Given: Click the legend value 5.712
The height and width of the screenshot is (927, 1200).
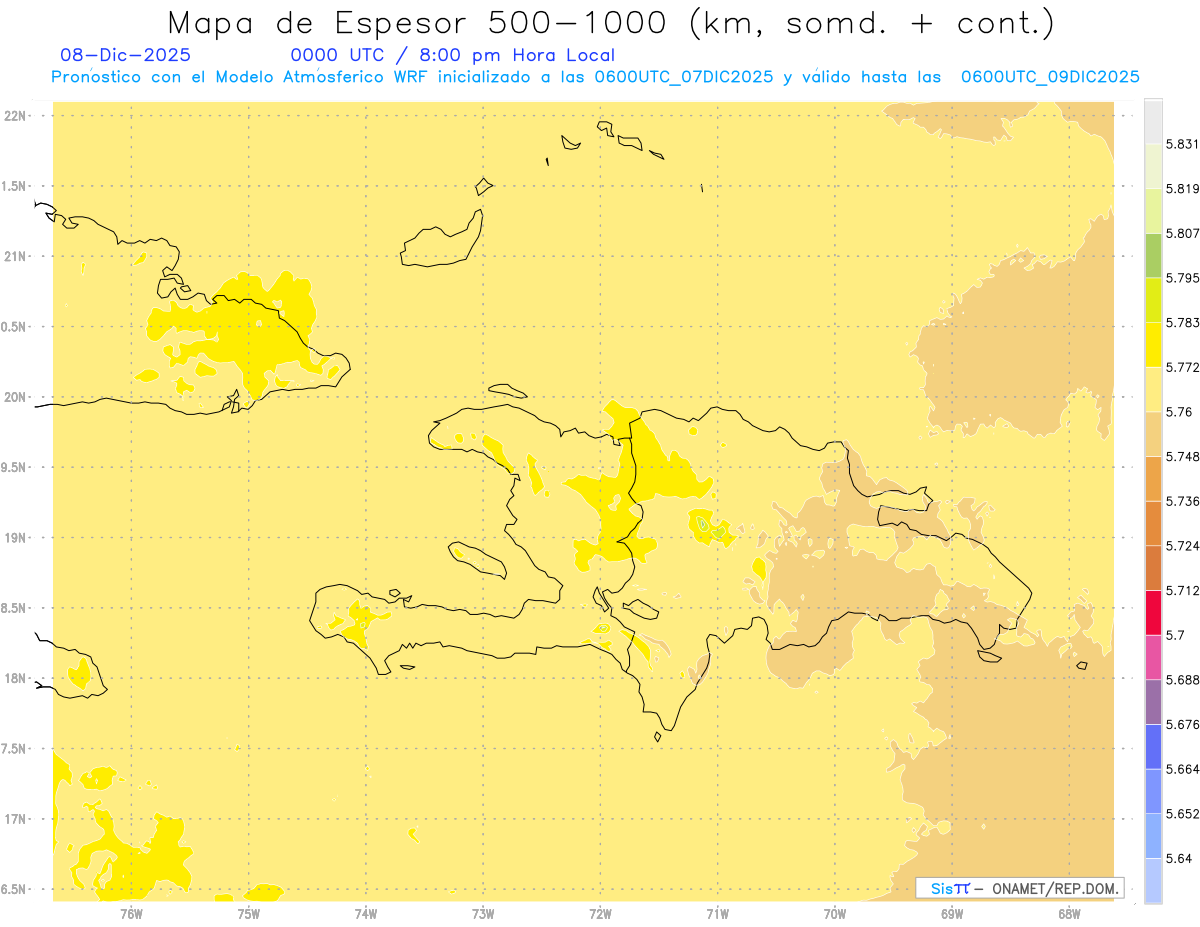Looking at the screenshot, I should (x=1182, y=590).
